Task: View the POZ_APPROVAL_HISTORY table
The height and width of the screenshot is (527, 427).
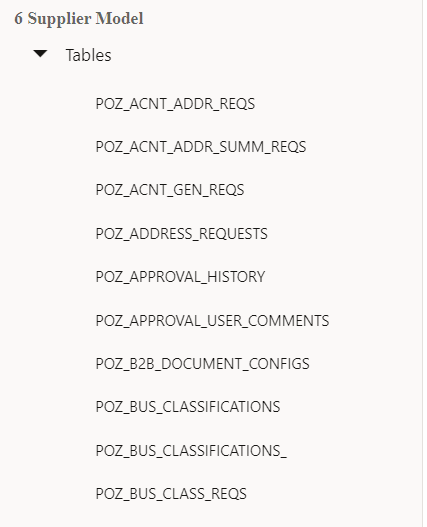Action: [x=180, y=277]
